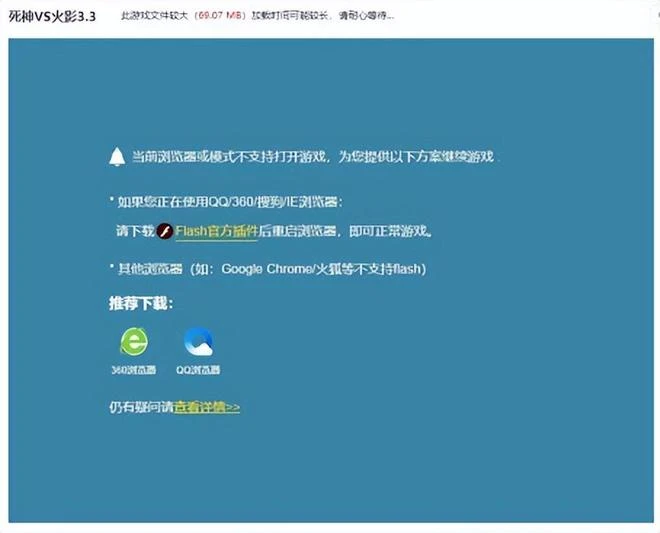
Task: Click the QQ/360/搜狗/IE browser instruction line
Action: click(226, 202)
